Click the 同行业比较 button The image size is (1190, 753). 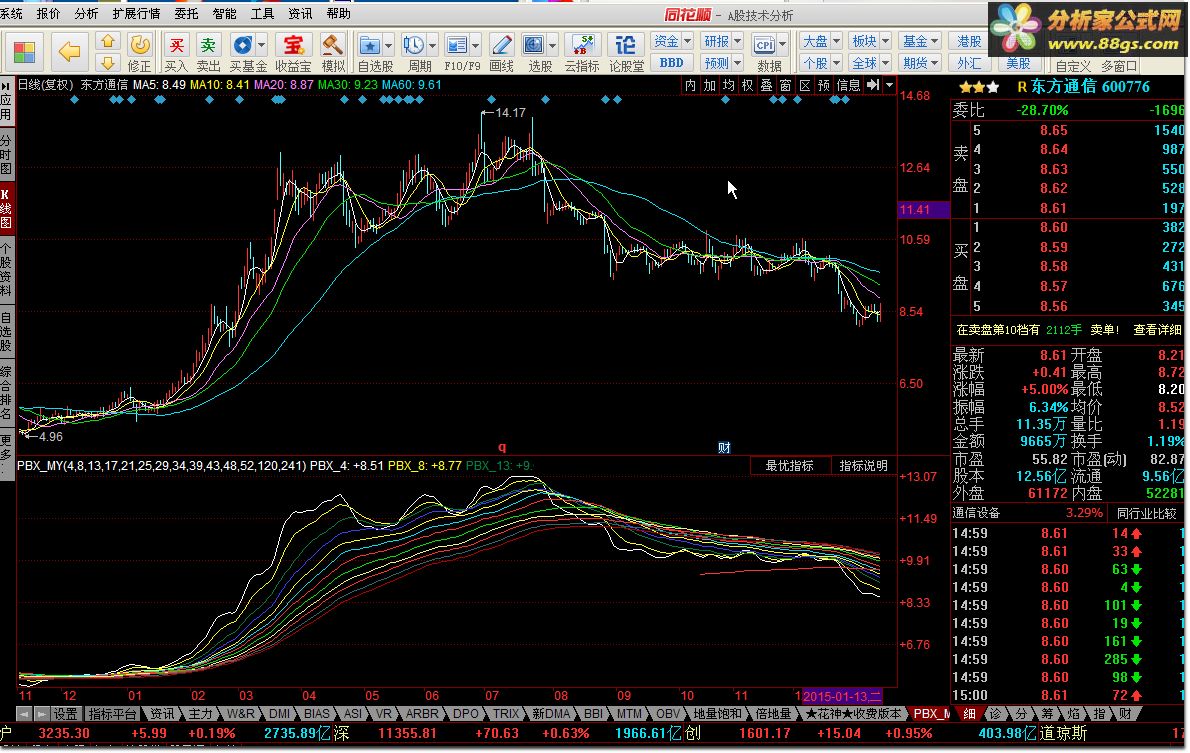(x=1146, y=513)
